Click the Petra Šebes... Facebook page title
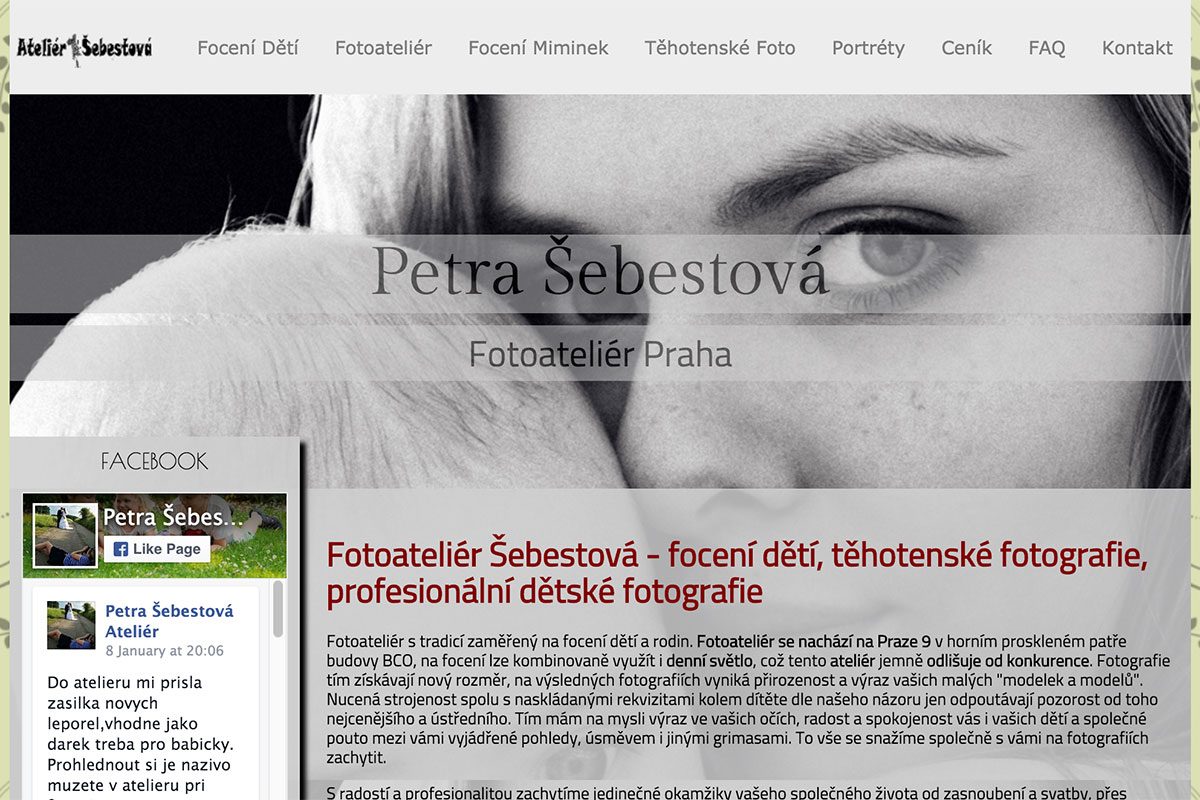The height and width of the screenshot is (800, 1200). [x=174, y=517]
